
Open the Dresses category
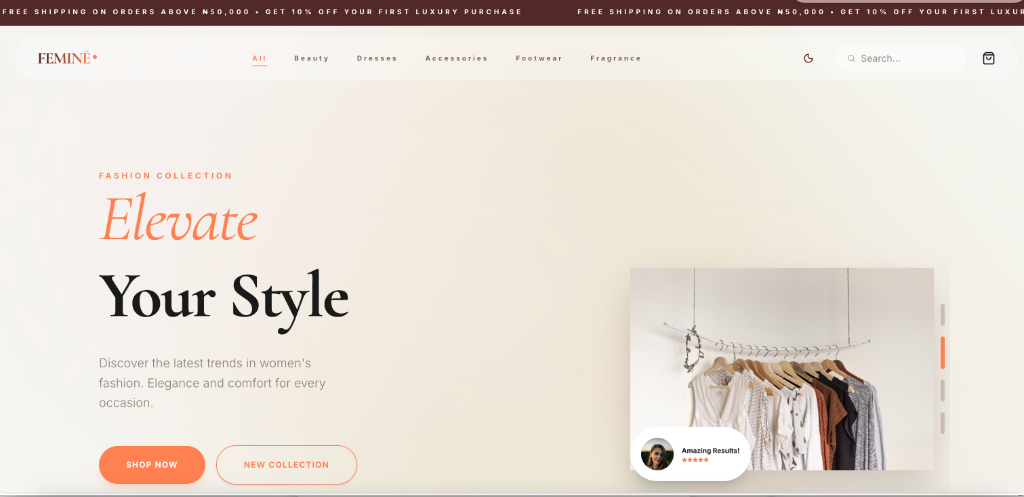pos(377,58)
